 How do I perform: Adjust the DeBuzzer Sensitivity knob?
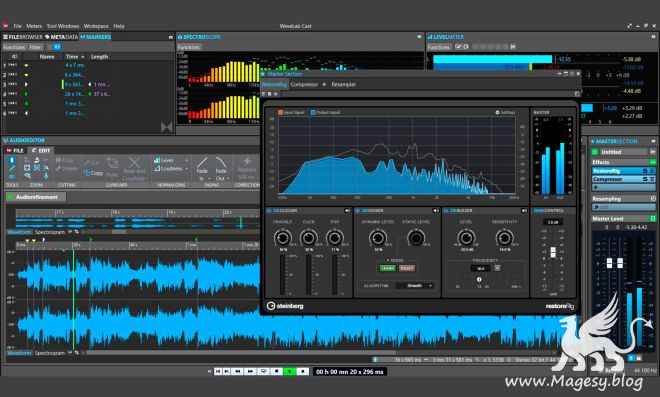[504, 238]
